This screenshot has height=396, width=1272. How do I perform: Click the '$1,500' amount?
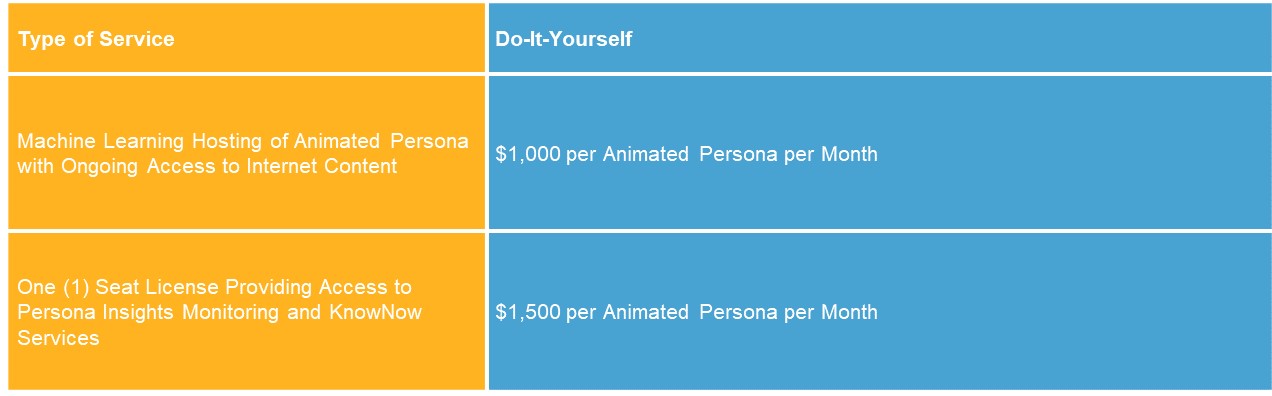coord(528,312)
